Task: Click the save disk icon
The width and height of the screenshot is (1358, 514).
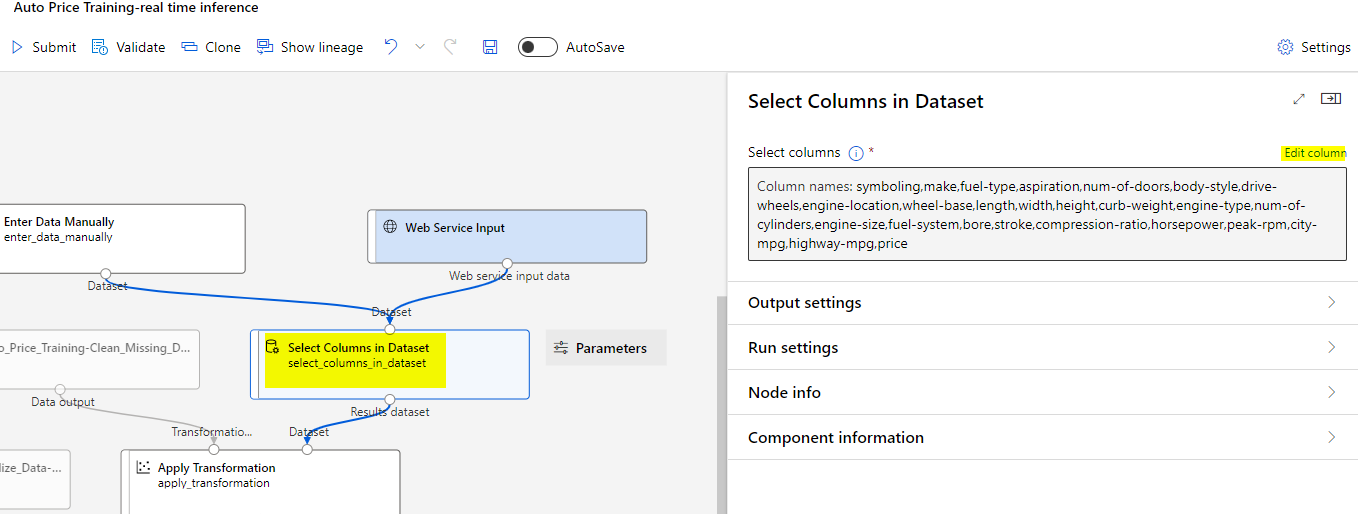Action: (x=490, y=47)
